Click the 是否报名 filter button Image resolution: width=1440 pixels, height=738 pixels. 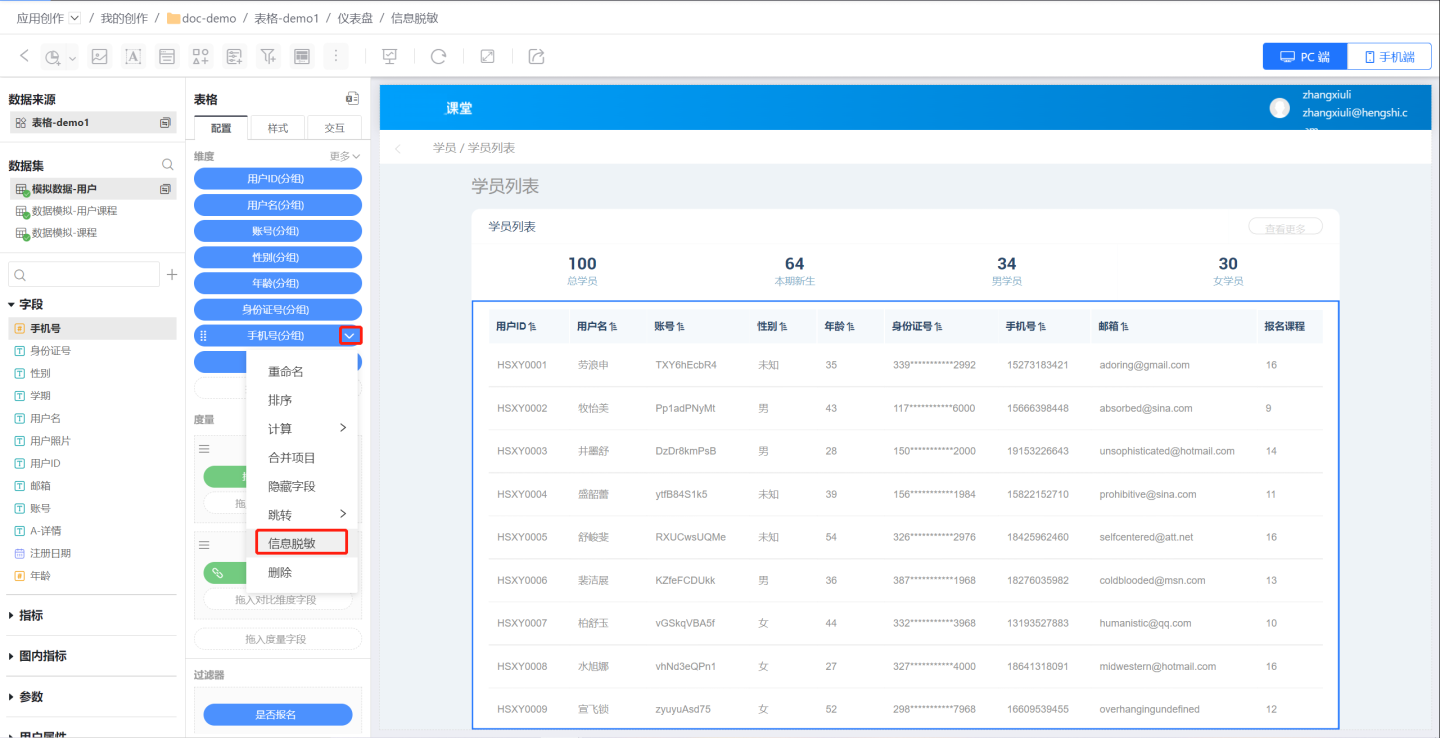(x=277, y=714)
